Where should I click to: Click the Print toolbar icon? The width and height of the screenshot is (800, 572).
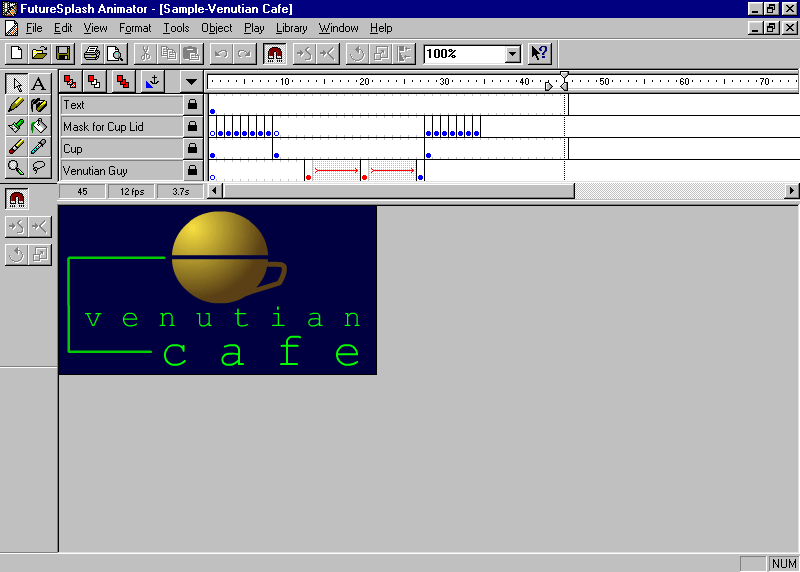pos(92,54)
